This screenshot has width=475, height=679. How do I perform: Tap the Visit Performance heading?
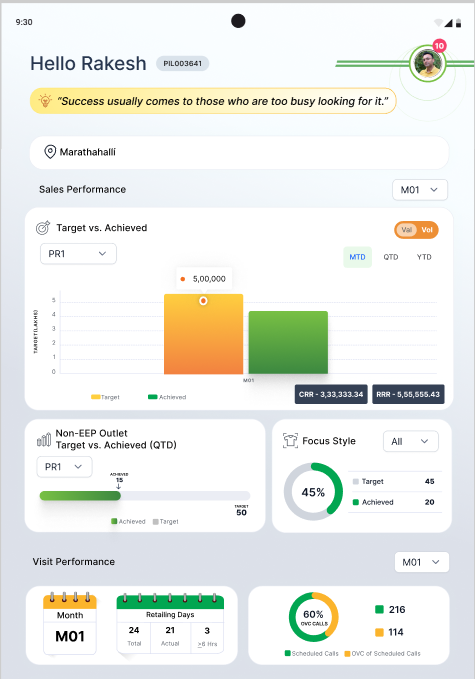coord(74,562)
